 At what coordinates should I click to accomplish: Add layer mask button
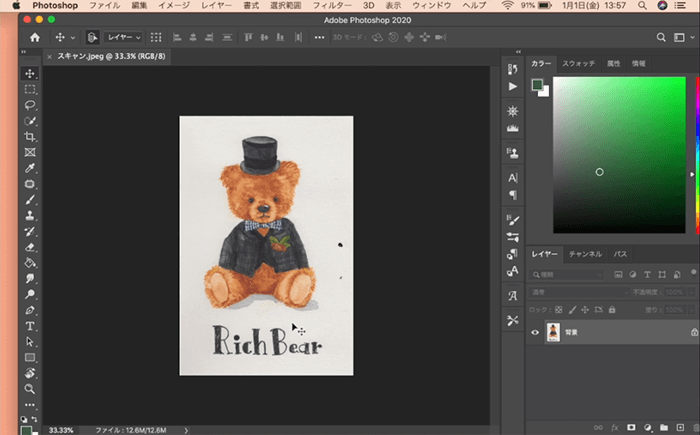tap(631, 428)
